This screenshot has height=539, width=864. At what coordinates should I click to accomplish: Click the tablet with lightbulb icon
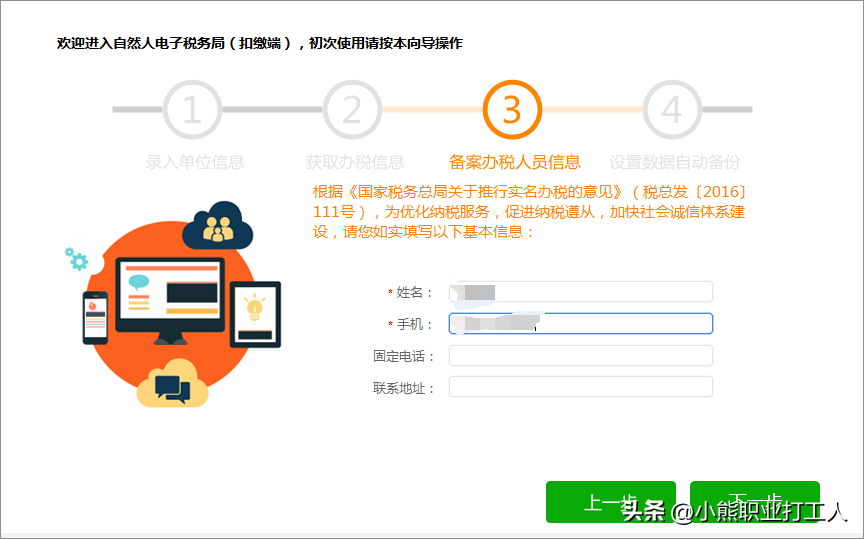click(255, 314)
